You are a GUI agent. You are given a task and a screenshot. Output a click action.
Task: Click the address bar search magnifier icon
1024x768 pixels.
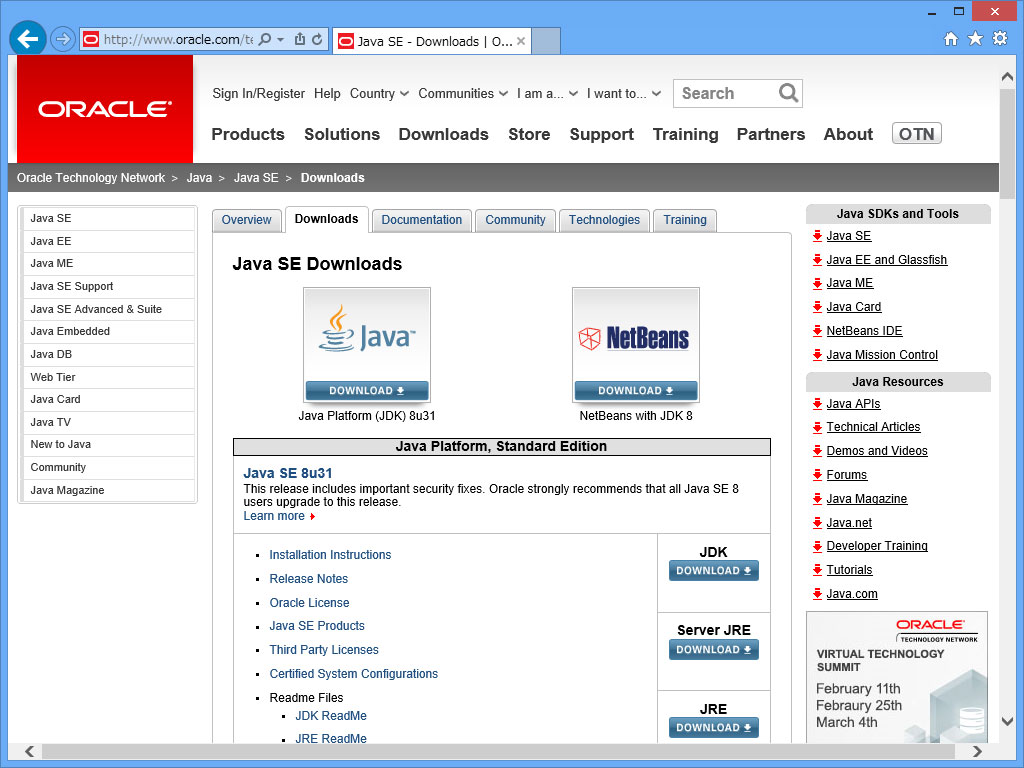[x=264, y=39]
